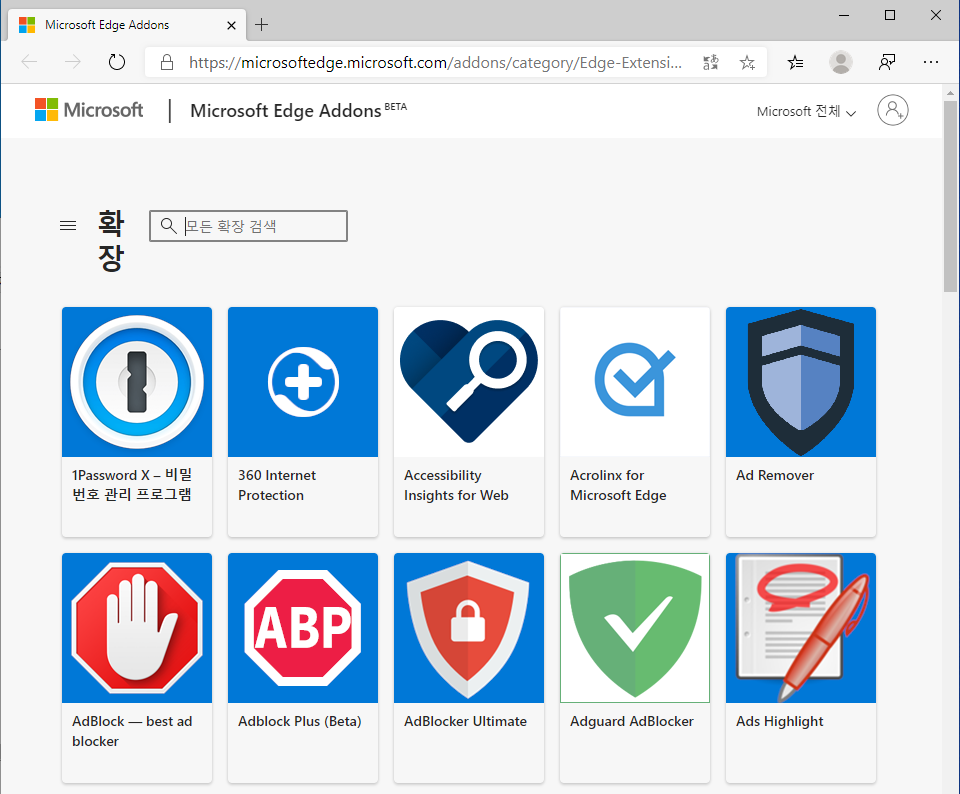The height and width of the screenshot is (794, 960).
Task: Open the AdBlock red hand icon
Action: pyautogui.click(x=137, y=628)
